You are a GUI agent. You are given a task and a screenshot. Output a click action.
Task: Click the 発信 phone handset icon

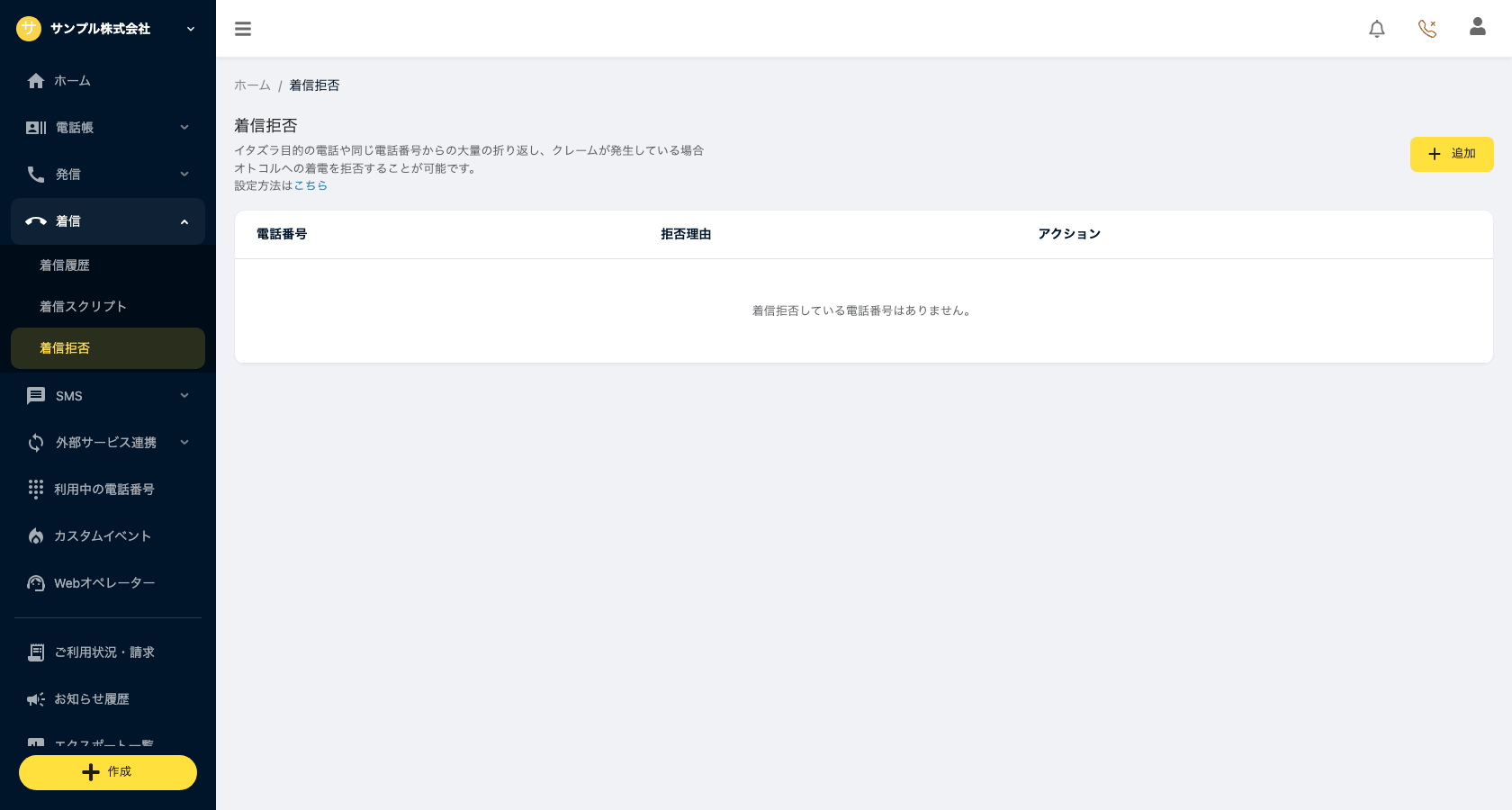point(36,175)
